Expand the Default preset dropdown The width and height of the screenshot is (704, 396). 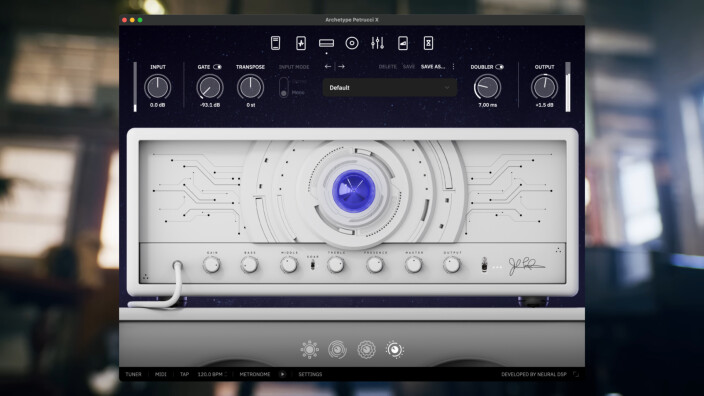pos(390,88)
